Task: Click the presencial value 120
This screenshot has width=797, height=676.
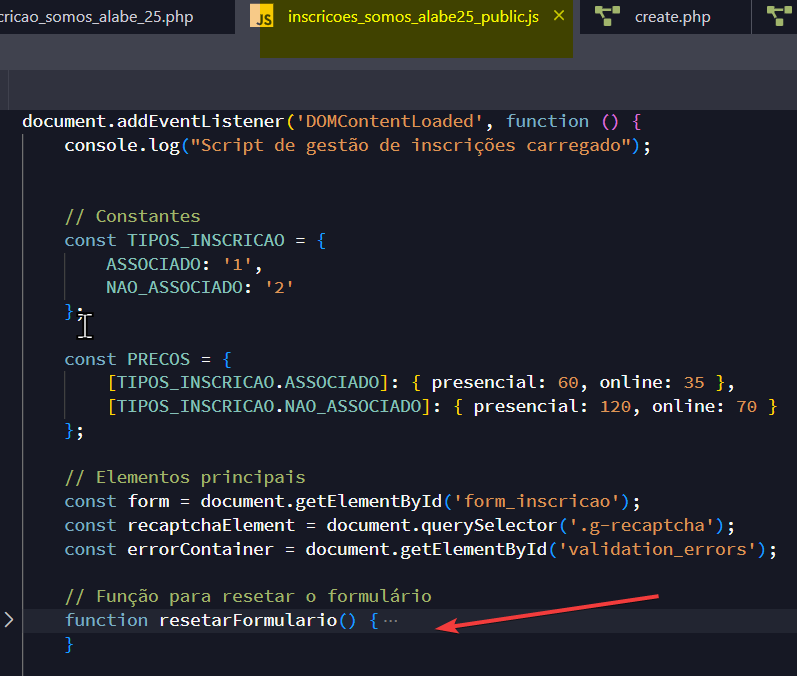Action: [616, 407]
